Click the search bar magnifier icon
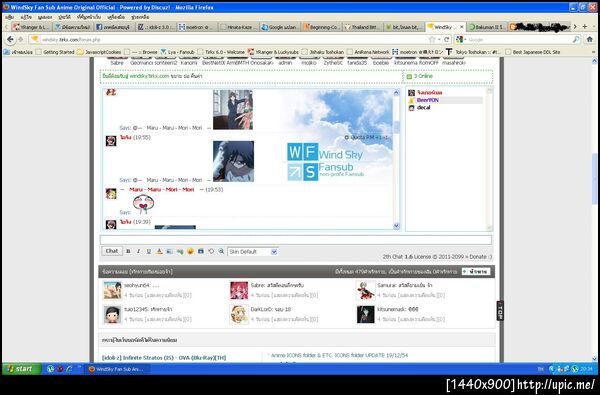The image size is (600, 395). (576, 39)
